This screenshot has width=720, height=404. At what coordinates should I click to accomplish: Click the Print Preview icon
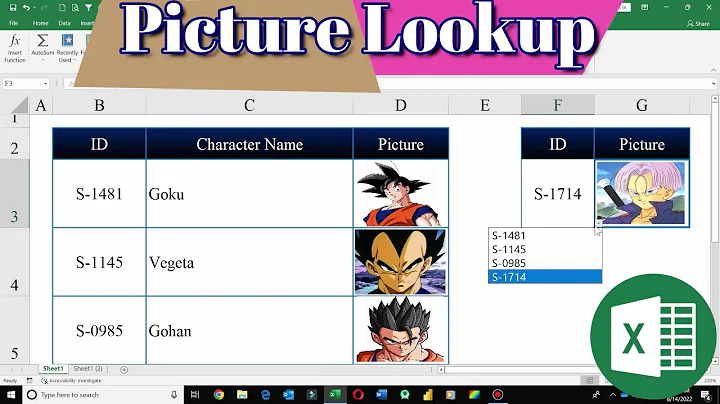(x=75, y=7)
